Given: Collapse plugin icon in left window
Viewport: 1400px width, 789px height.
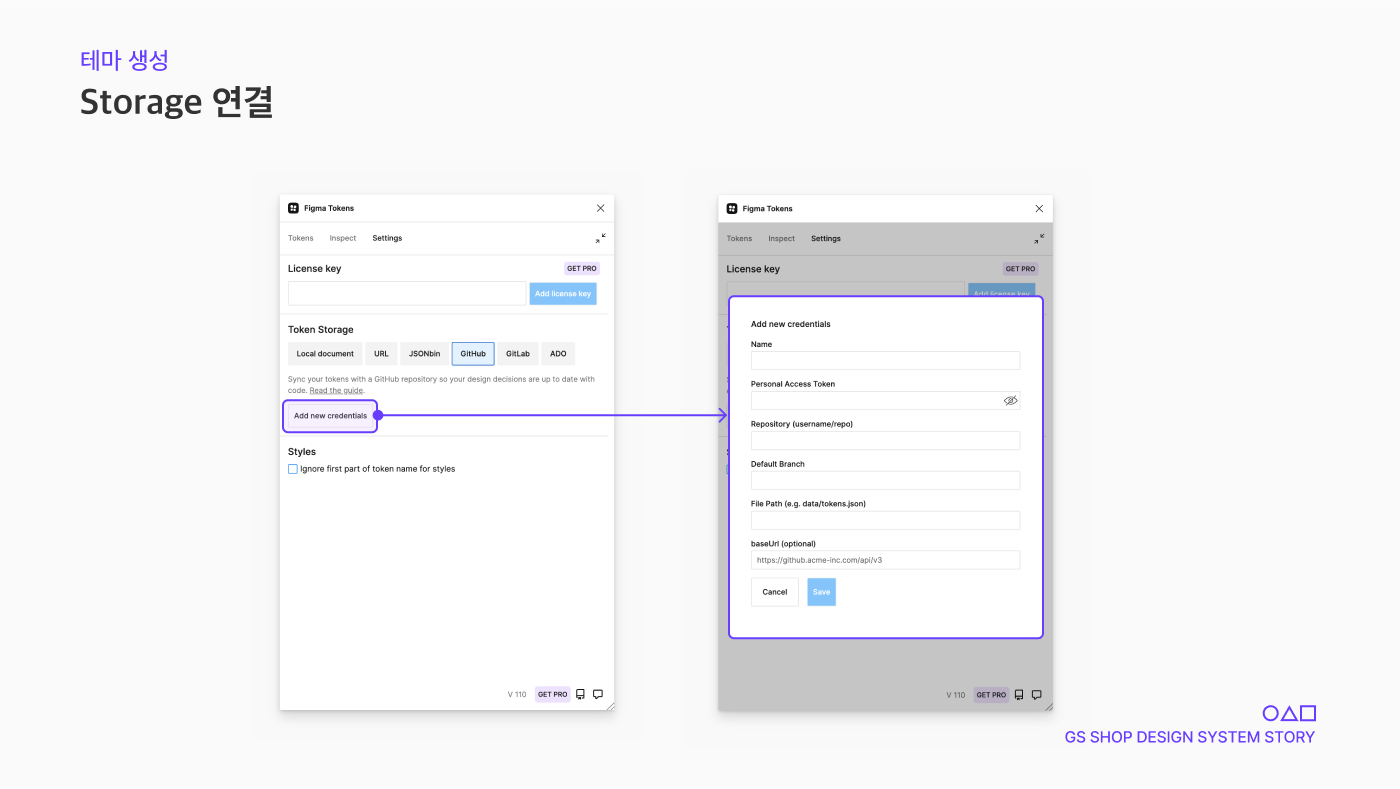Looking at the screenshot, I should pos(600,238).
